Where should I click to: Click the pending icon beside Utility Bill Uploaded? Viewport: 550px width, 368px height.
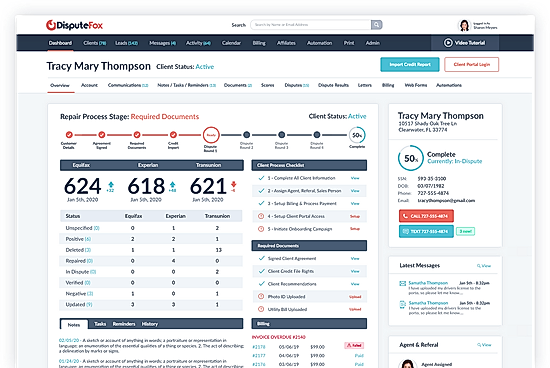pyautogui.click(x=261, y=309)
